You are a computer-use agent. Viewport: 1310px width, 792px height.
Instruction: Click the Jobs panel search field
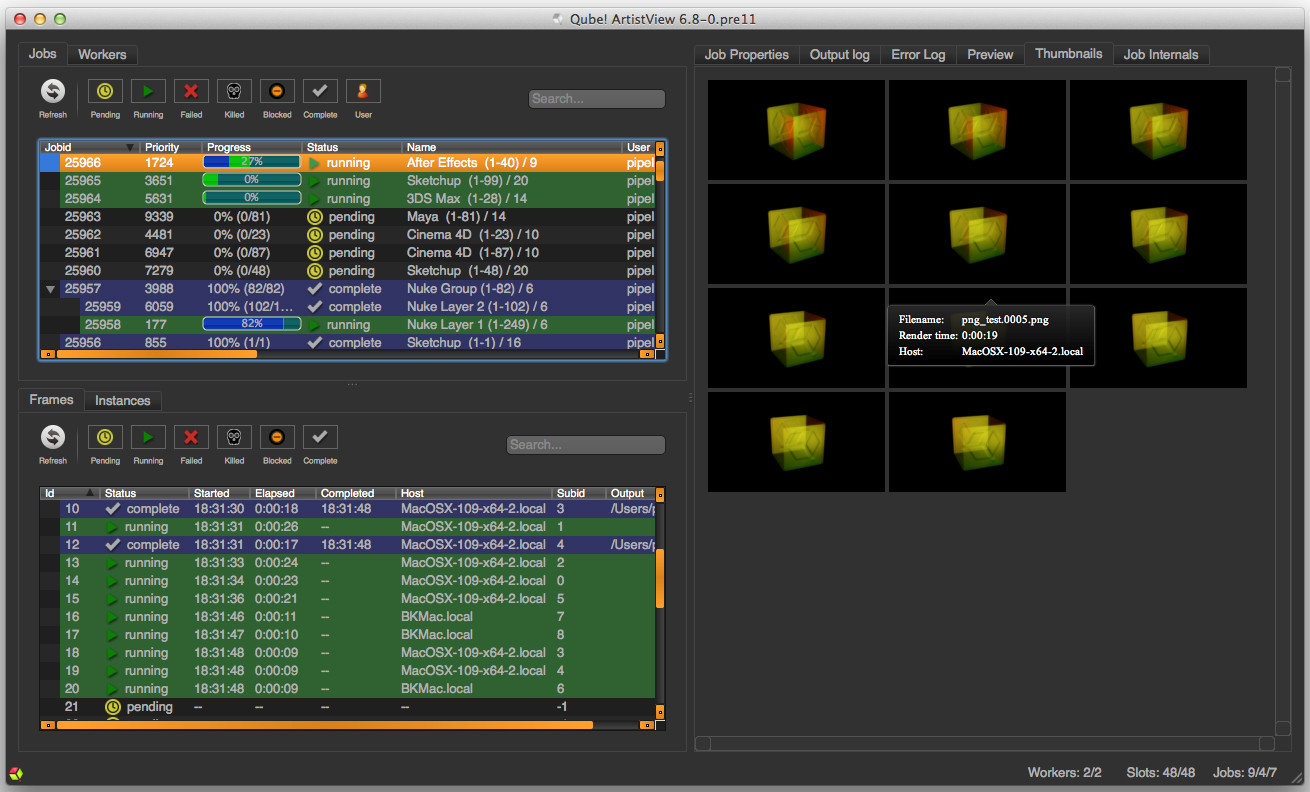pos(596,99)
